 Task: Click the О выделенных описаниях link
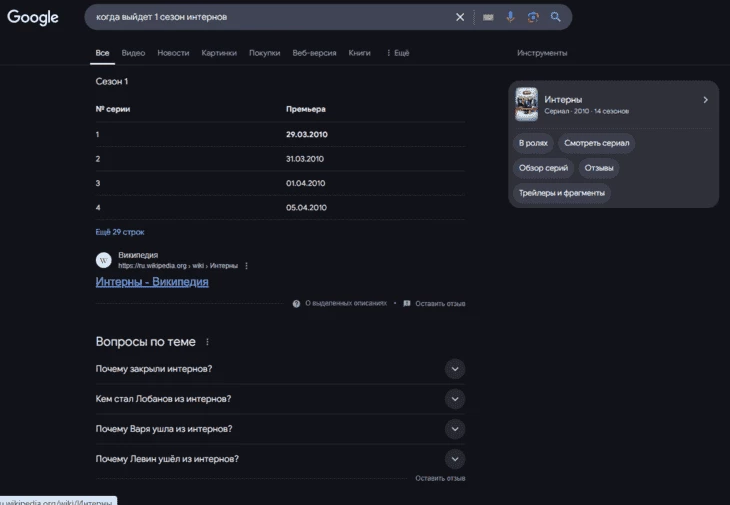(x=346, y=303)
